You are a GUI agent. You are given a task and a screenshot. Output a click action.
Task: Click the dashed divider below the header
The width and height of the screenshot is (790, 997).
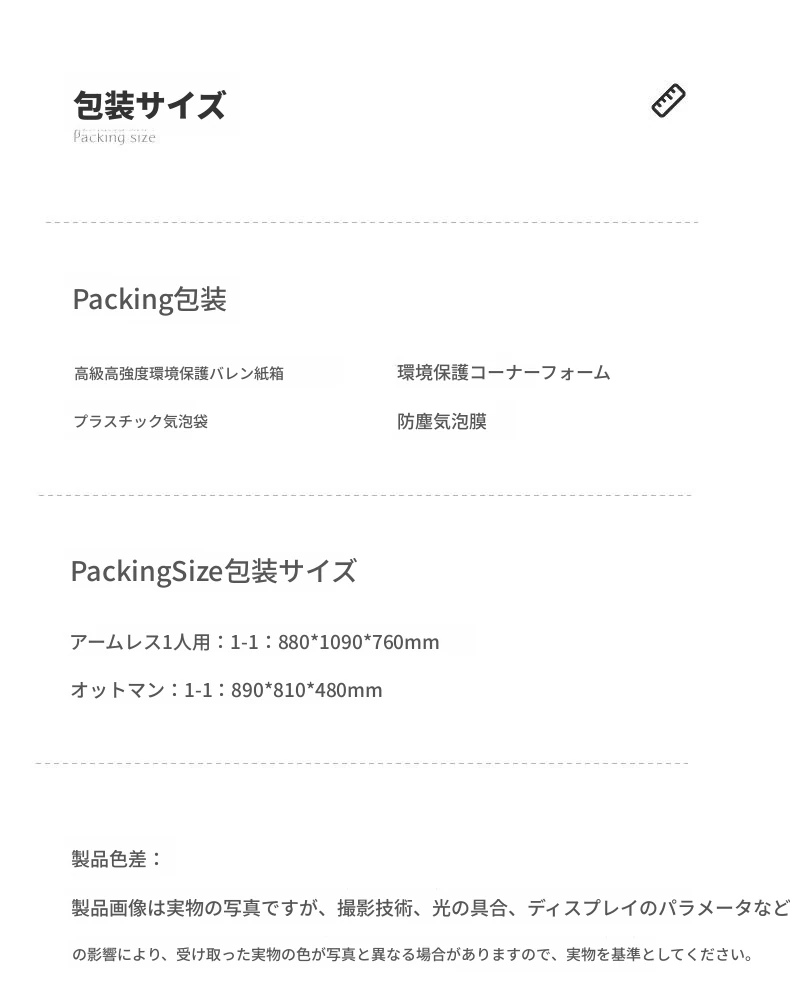coord(372,223)
